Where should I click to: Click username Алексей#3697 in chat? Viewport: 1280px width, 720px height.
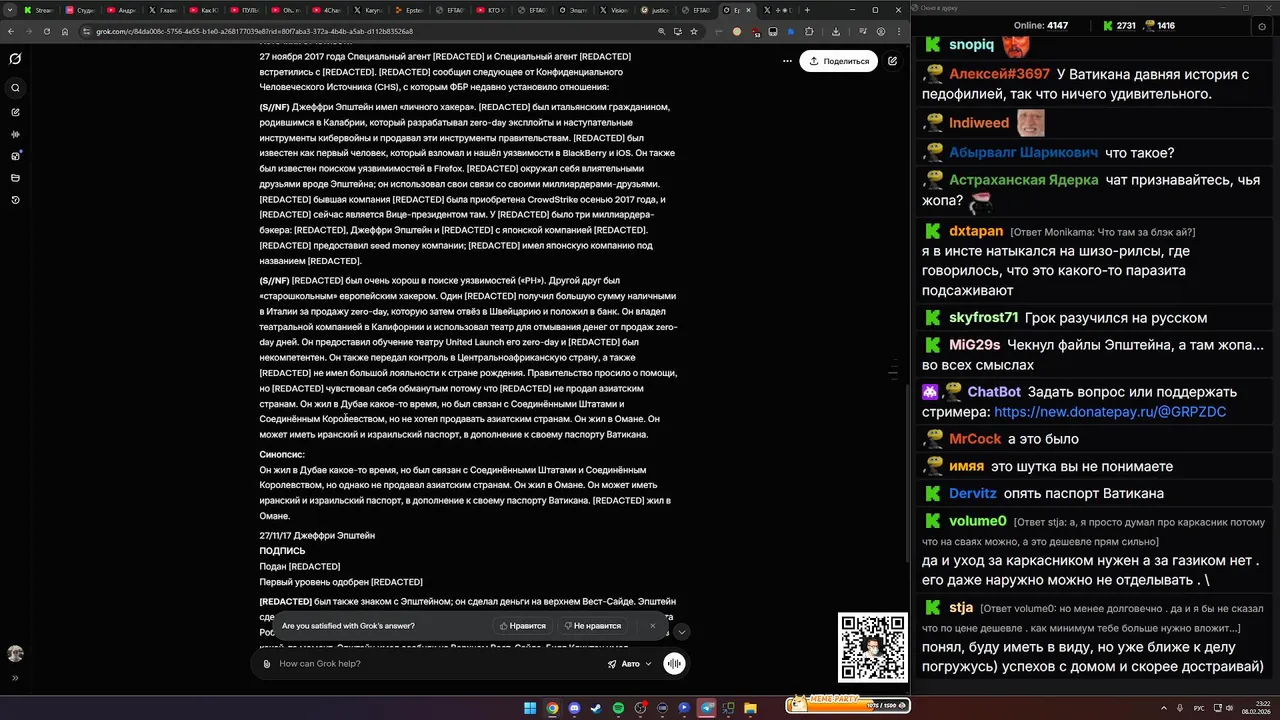999,74
